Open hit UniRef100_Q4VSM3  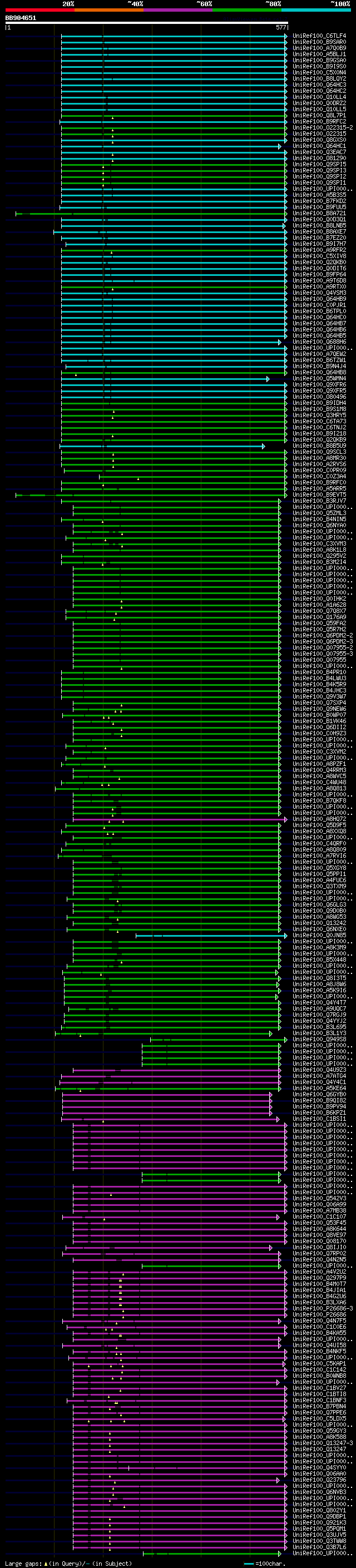[319, 293]
